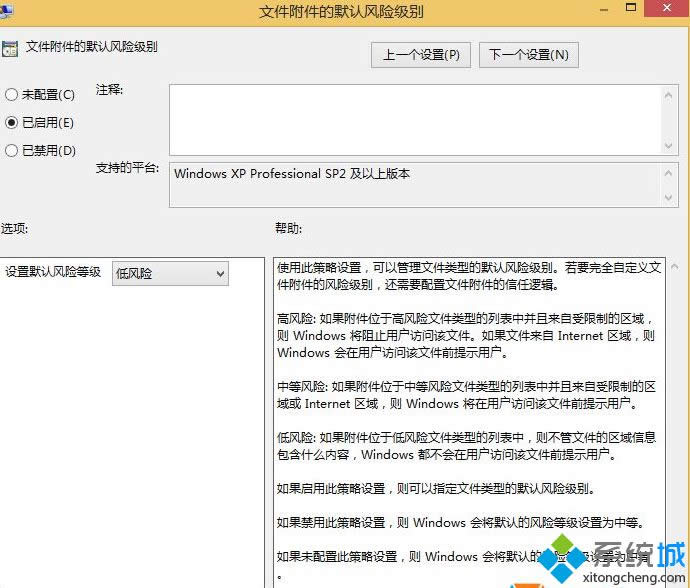Screen dimensions: 690x588
Task: Click supported platform scroll down arrow
Action: pyautogui.click(x=668, y=198)
